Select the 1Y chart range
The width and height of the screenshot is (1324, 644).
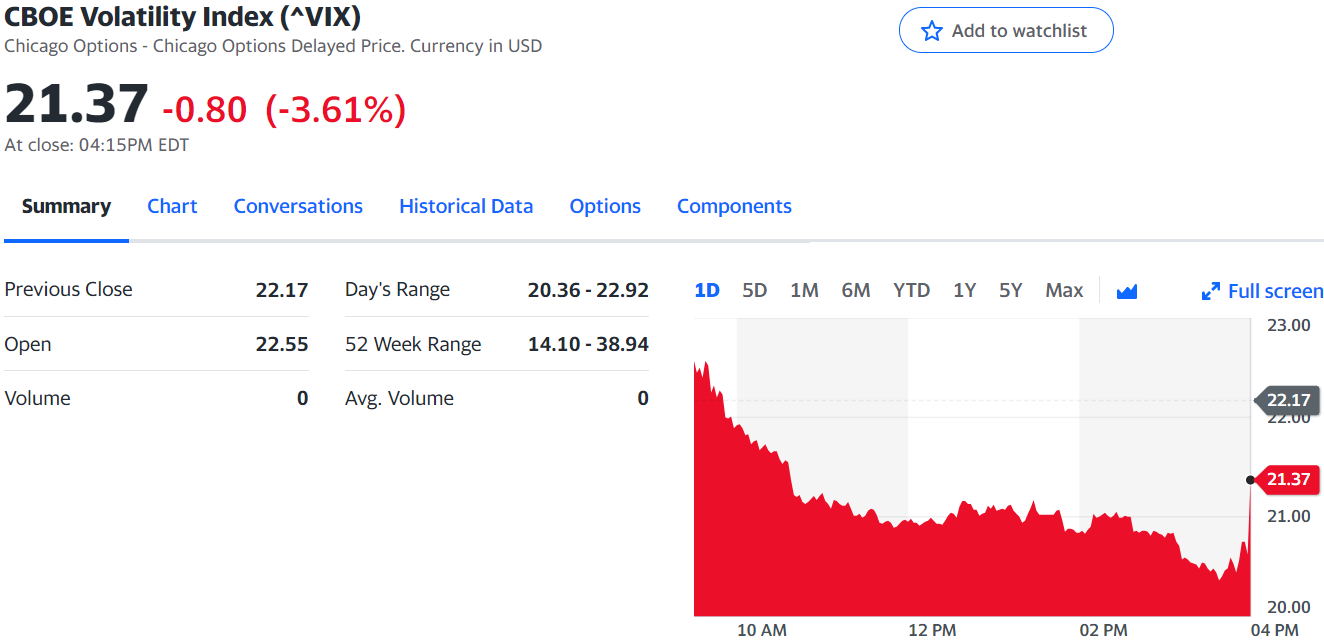964,290
